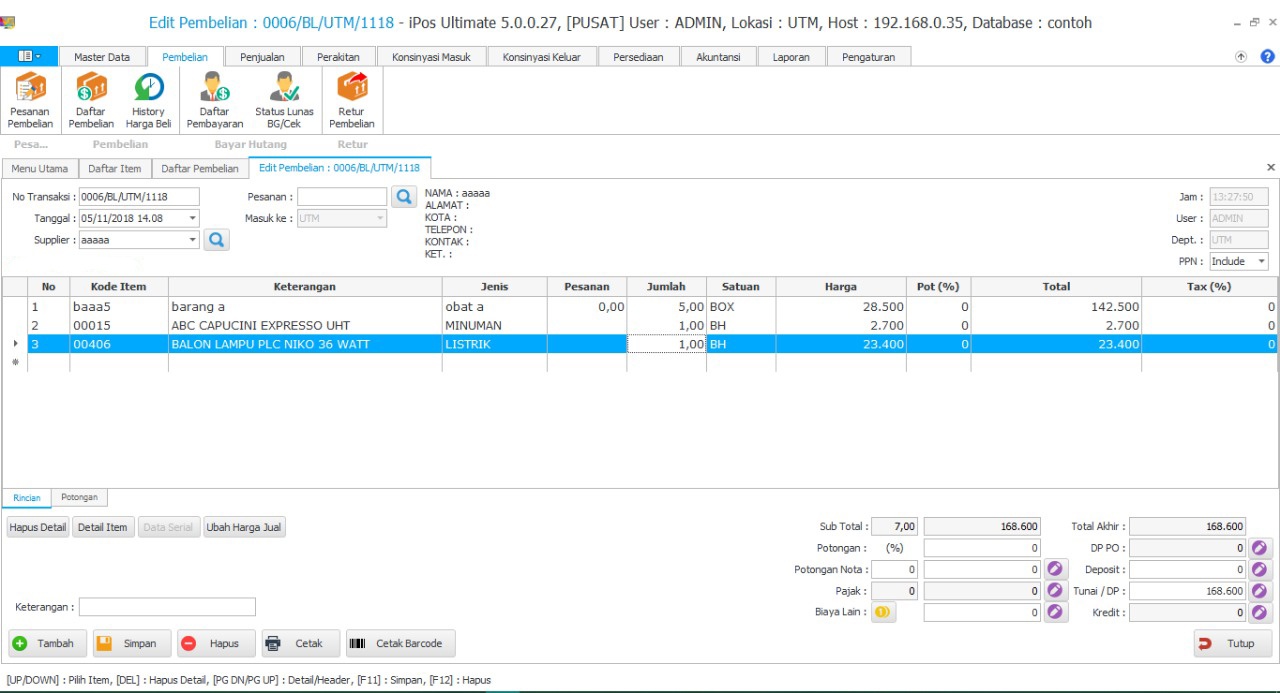Switch to the Penjualan ribbon tab
Image resolution: width=1280 pixels, height=693 pixels.
[262, 57]
